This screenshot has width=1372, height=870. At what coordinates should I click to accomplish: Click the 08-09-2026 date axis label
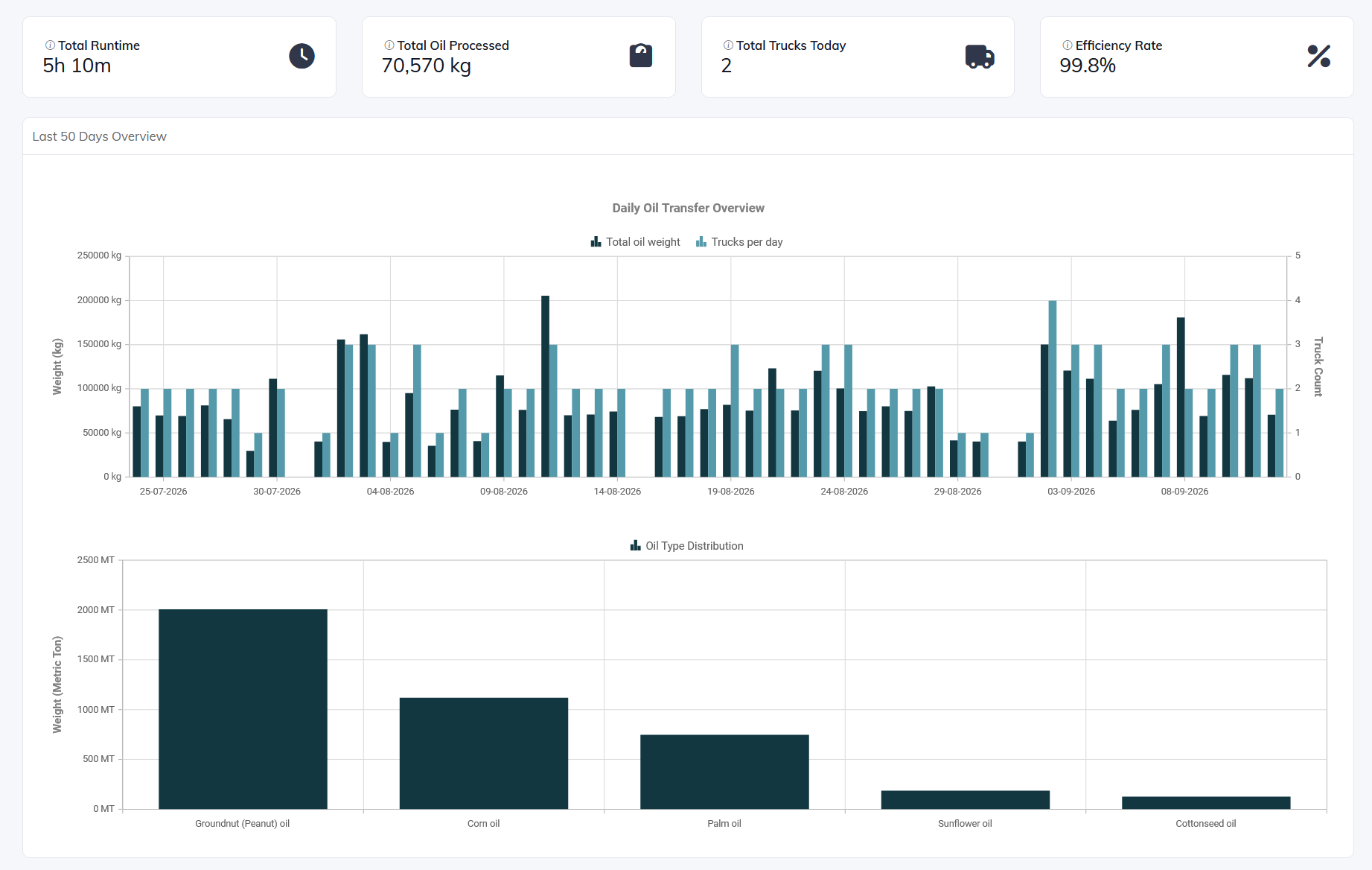pos(1184,492)
